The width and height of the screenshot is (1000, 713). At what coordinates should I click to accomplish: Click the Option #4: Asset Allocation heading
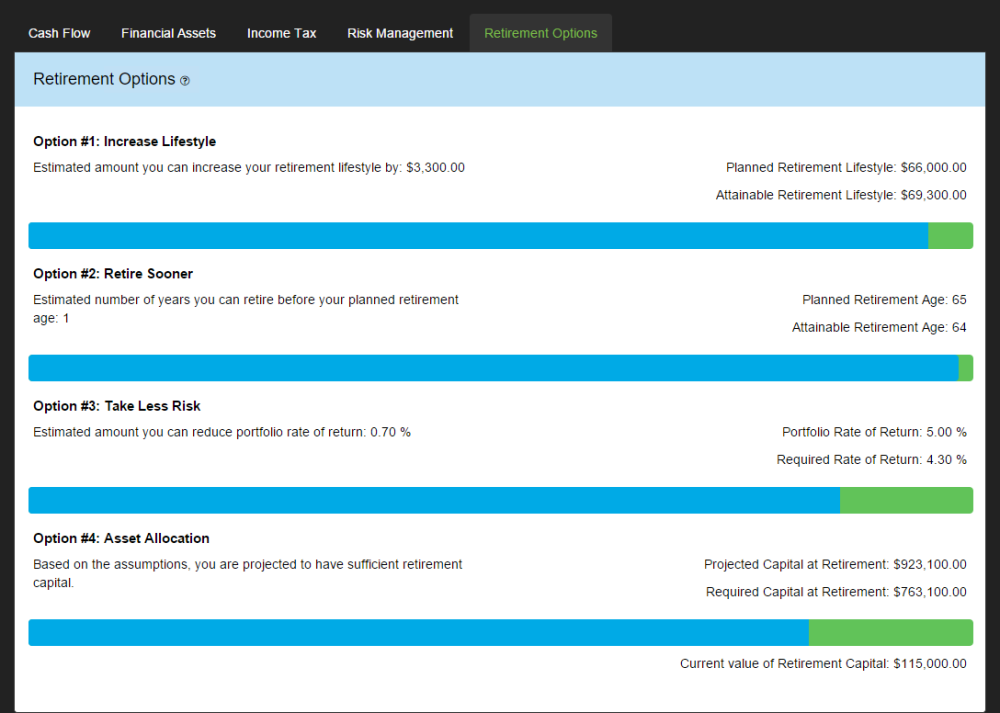click(121, 538)
